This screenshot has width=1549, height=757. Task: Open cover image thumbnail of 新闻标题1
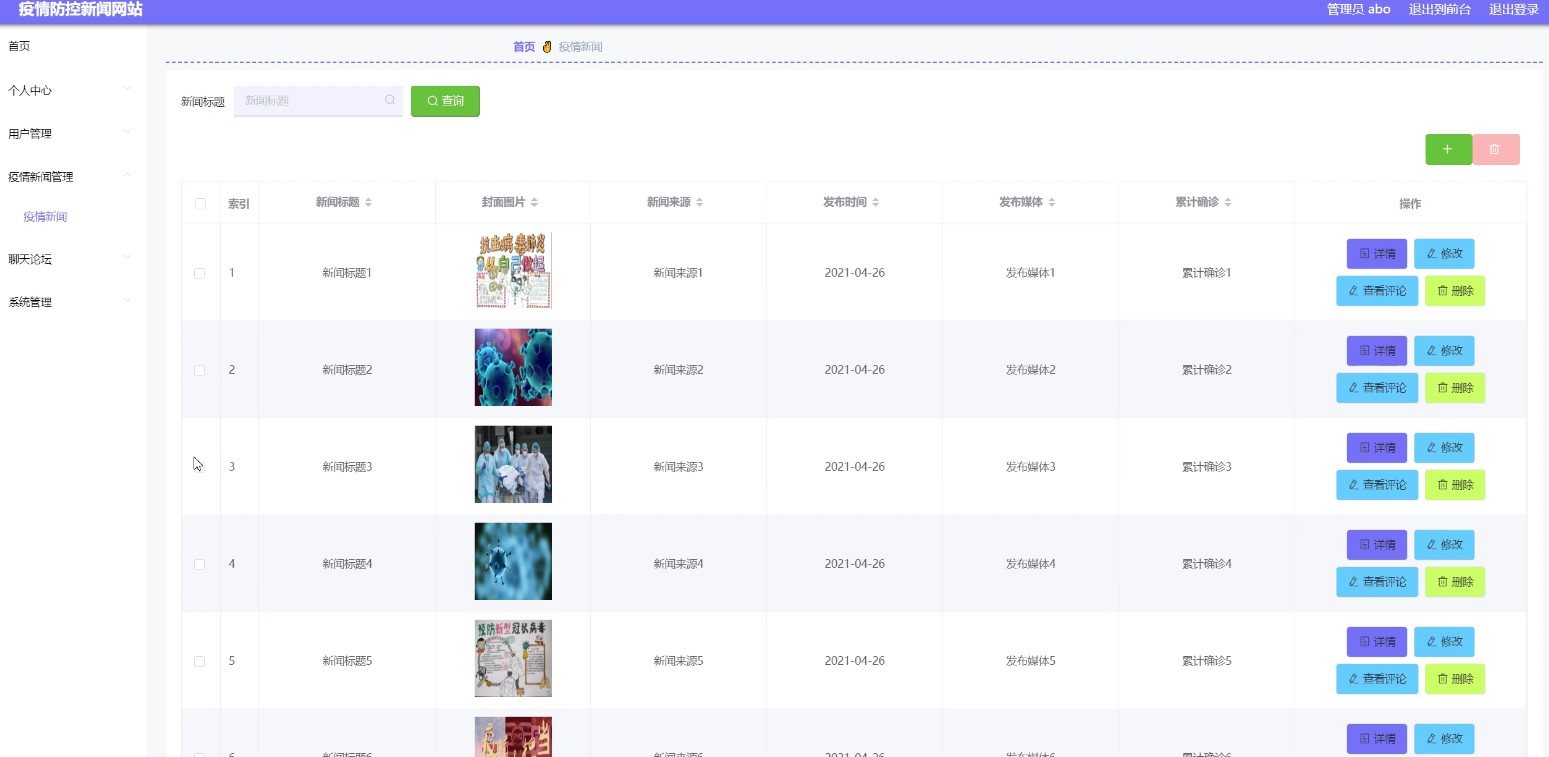point(513,270)
